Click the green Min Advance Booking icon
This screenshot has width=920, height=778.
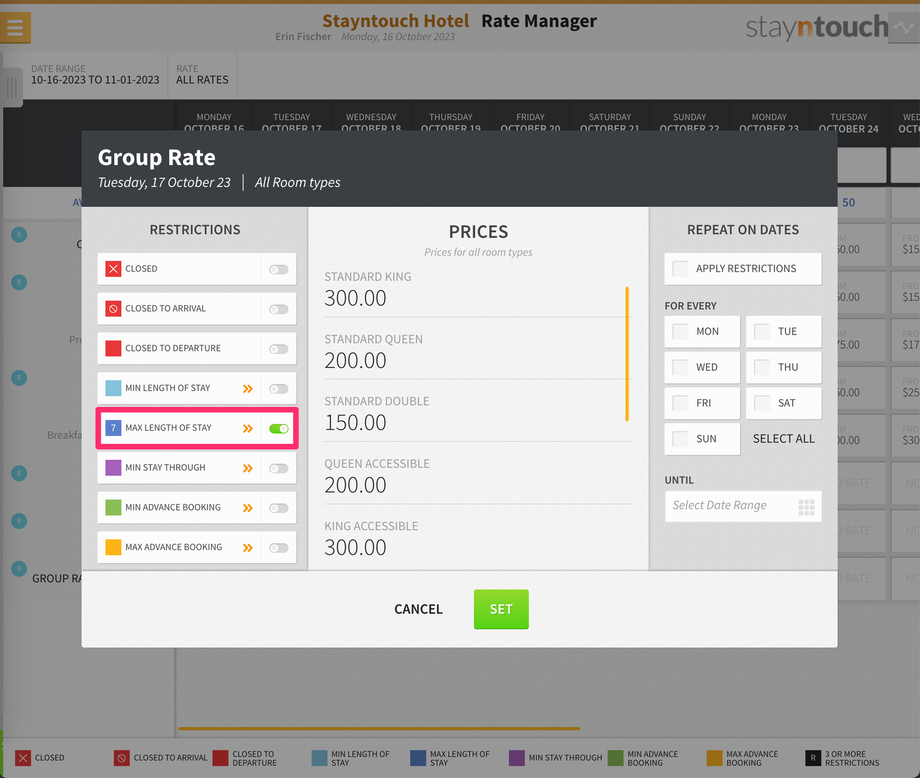point(113,508)
